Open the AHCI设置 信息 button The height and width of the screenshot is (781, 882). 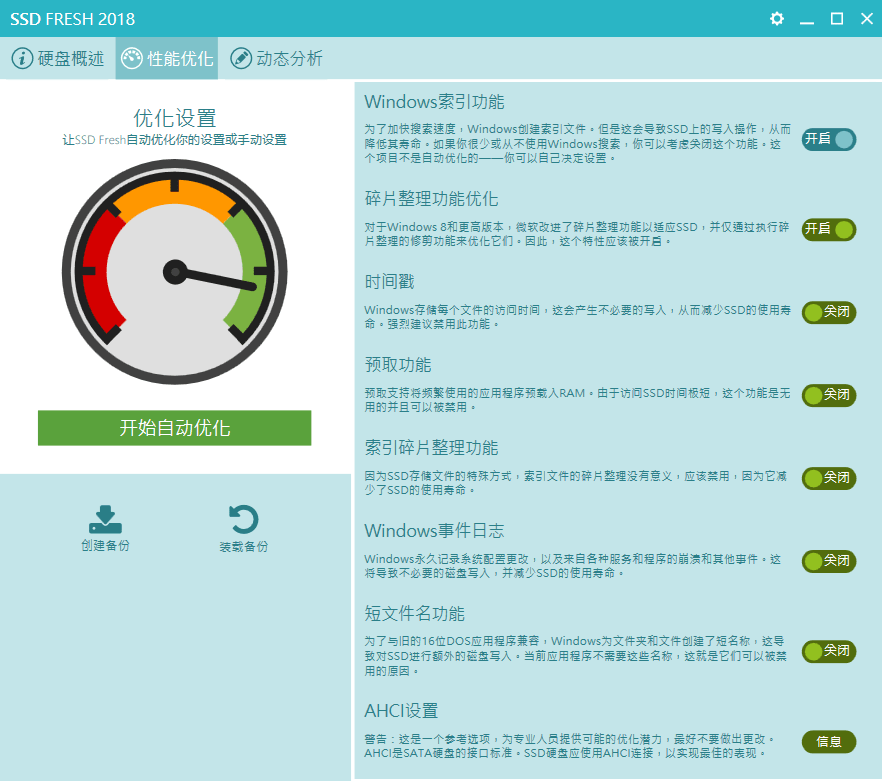click(x=829, y=742)
